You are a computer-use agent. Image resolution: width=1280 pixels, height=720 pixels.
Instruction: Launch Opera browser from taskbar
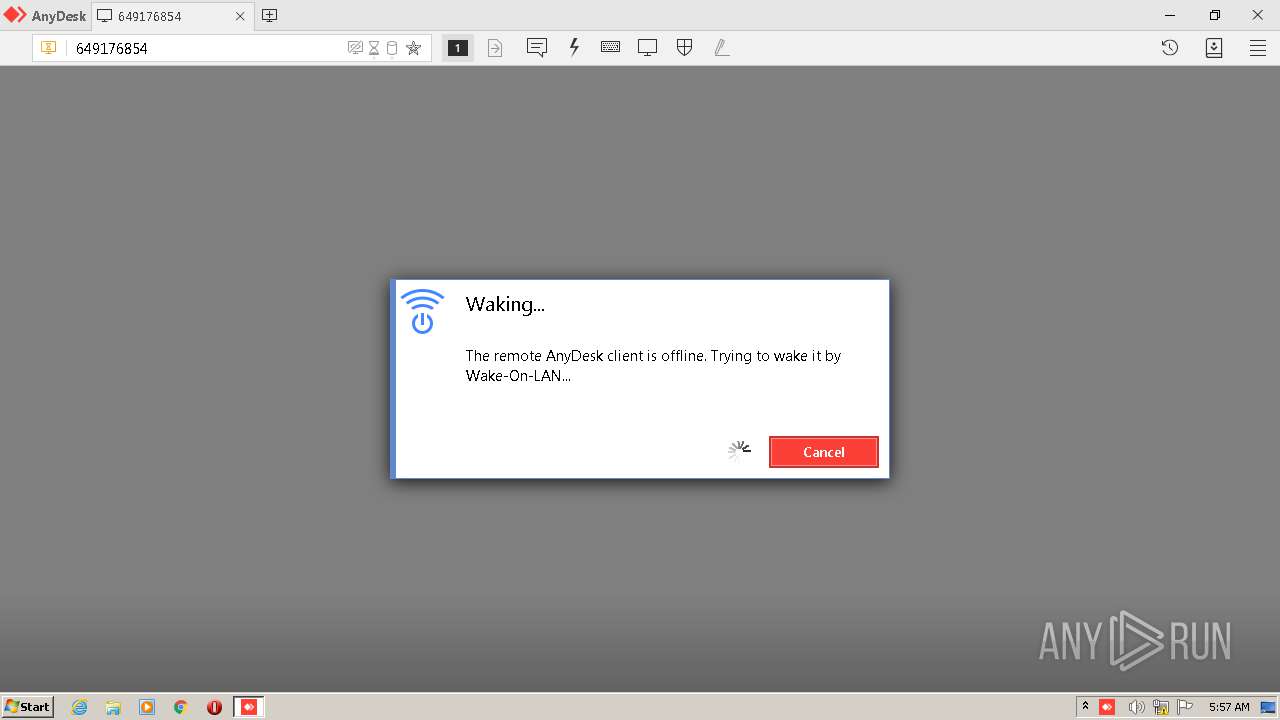[214, 707]
